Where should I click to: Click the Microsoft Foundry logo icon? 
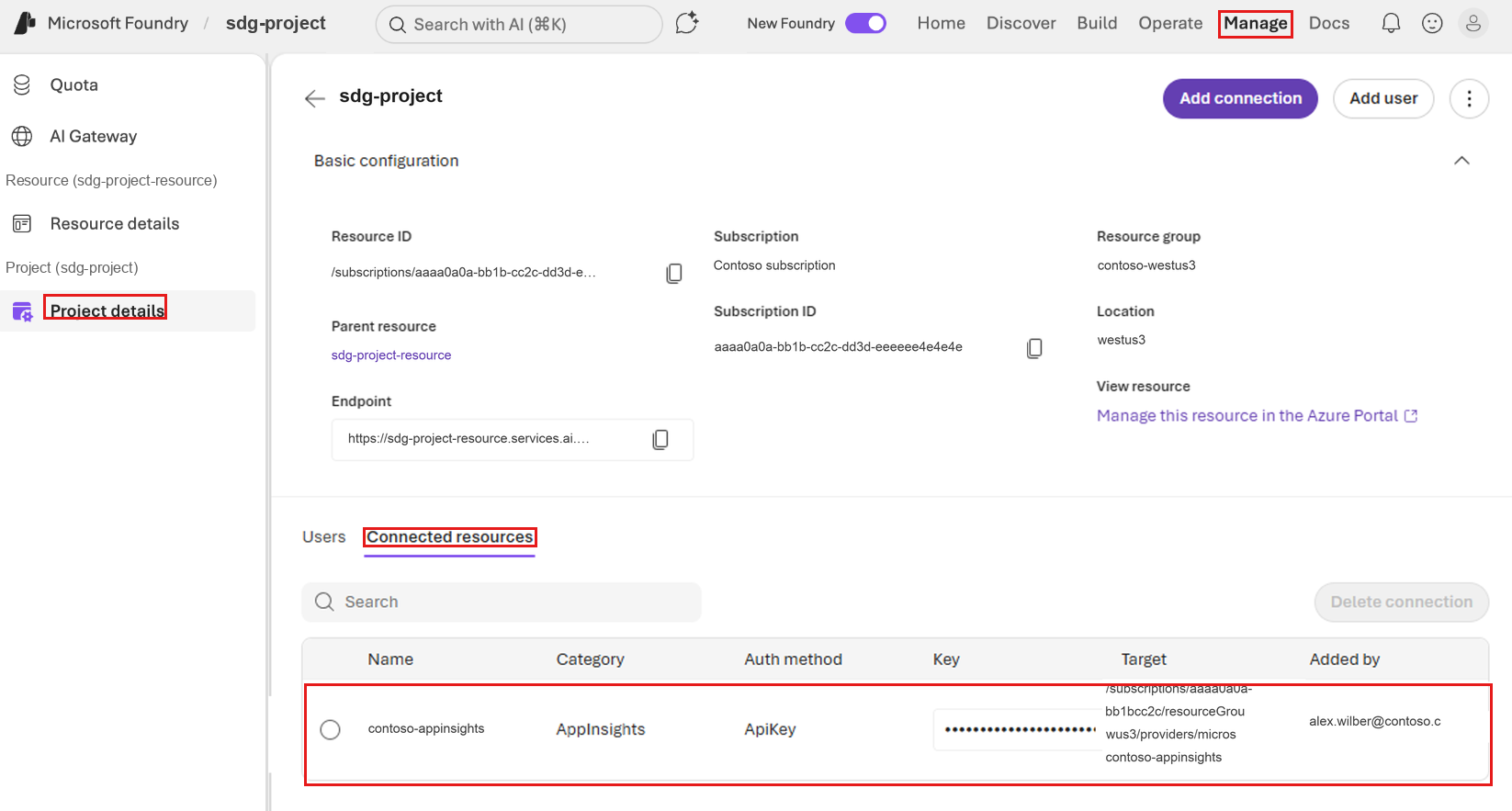pos(25,23)
